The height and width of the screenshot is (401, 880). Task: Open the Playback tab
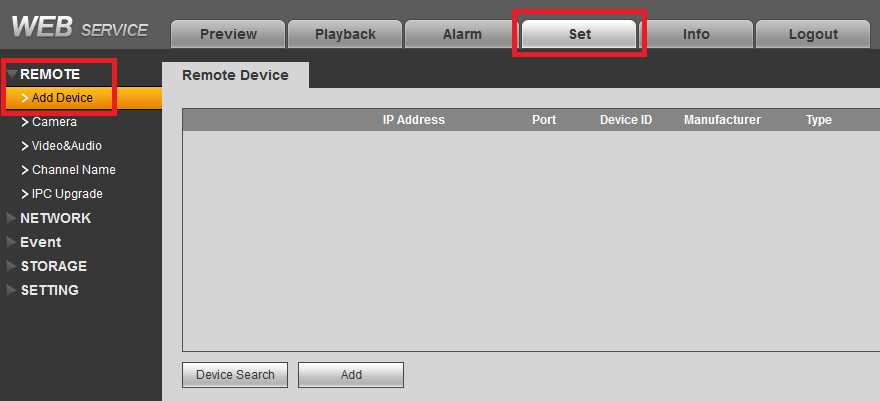(345, 34)
